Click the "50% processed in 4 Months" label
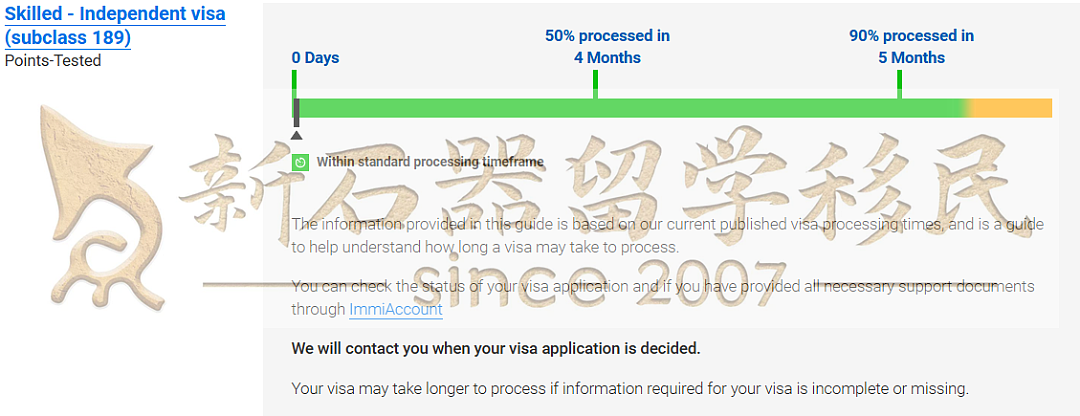Screen dimensions: 1080x416 coord(608,47)
